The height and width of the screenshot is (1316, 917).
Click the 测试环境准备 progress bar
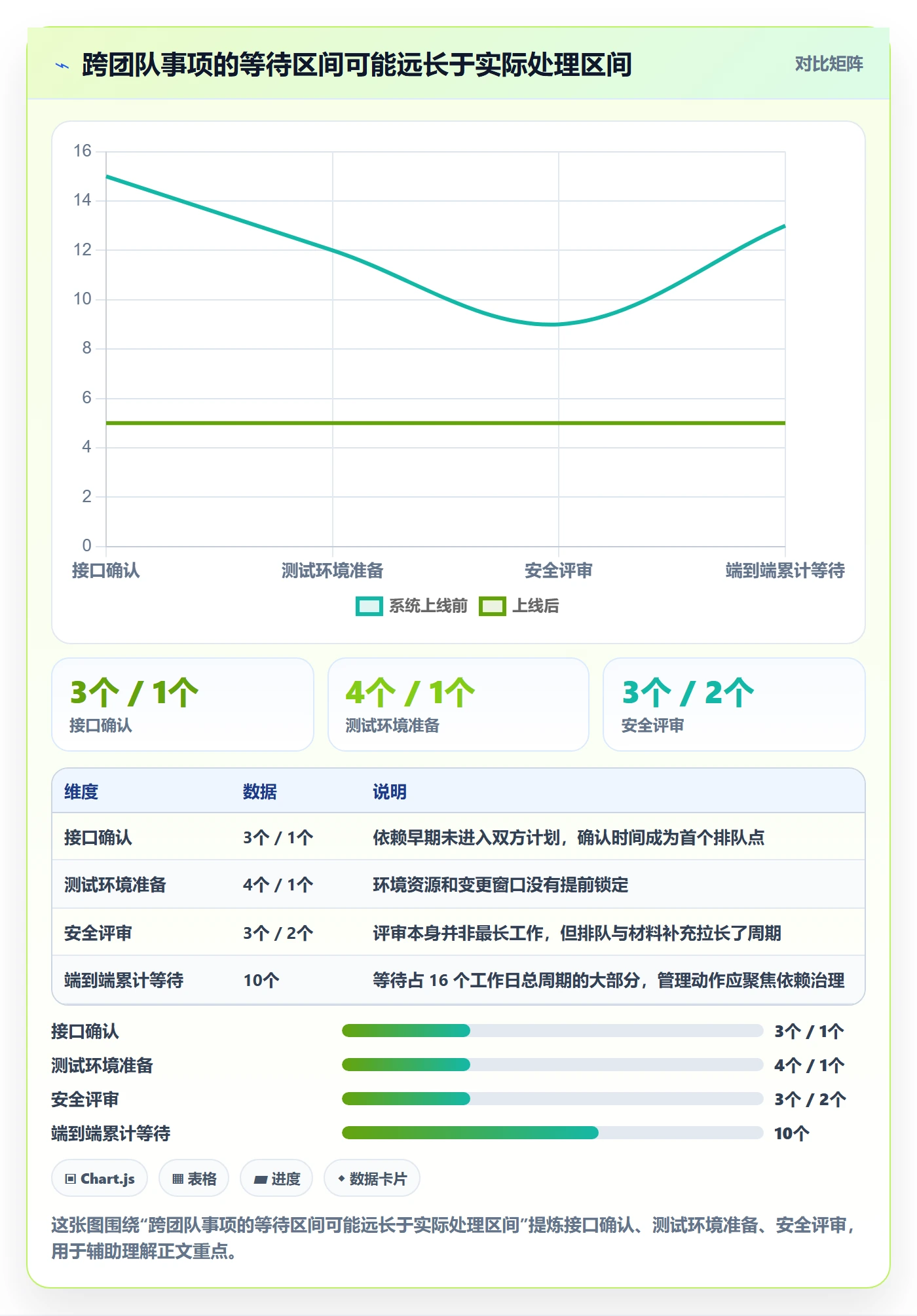click(553, 1065)
